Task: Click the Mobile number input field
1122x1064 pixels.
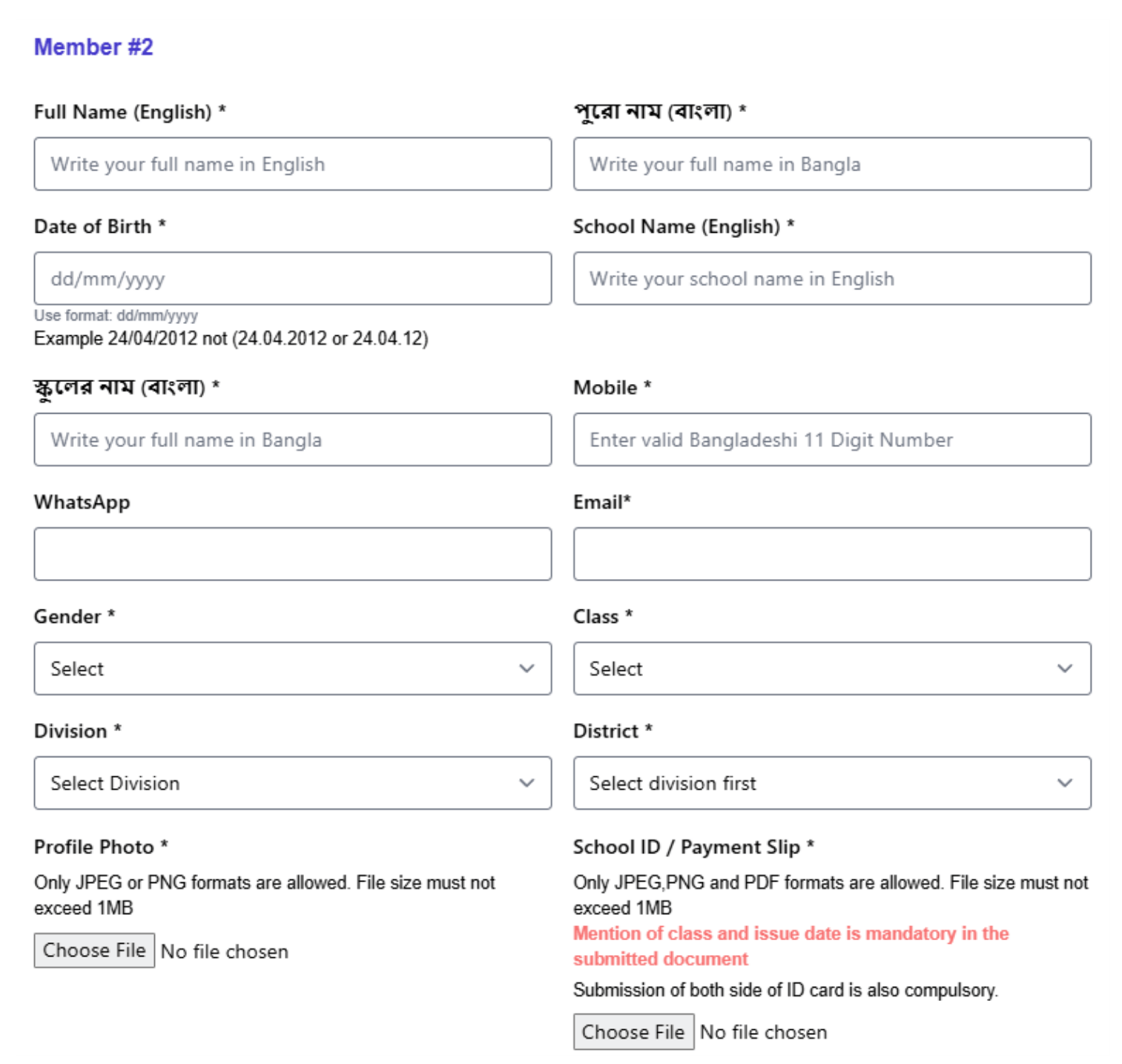Action: tap(832, 440)
